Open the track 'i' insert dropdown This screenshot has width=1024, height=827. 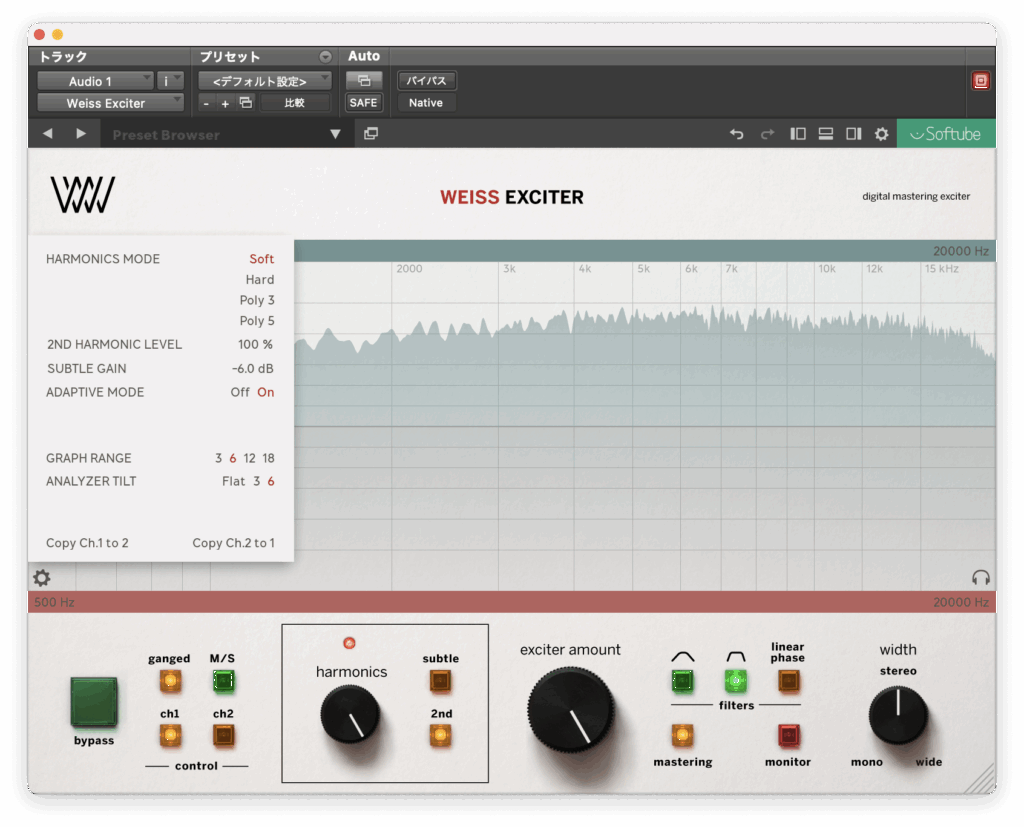point(170,81)
